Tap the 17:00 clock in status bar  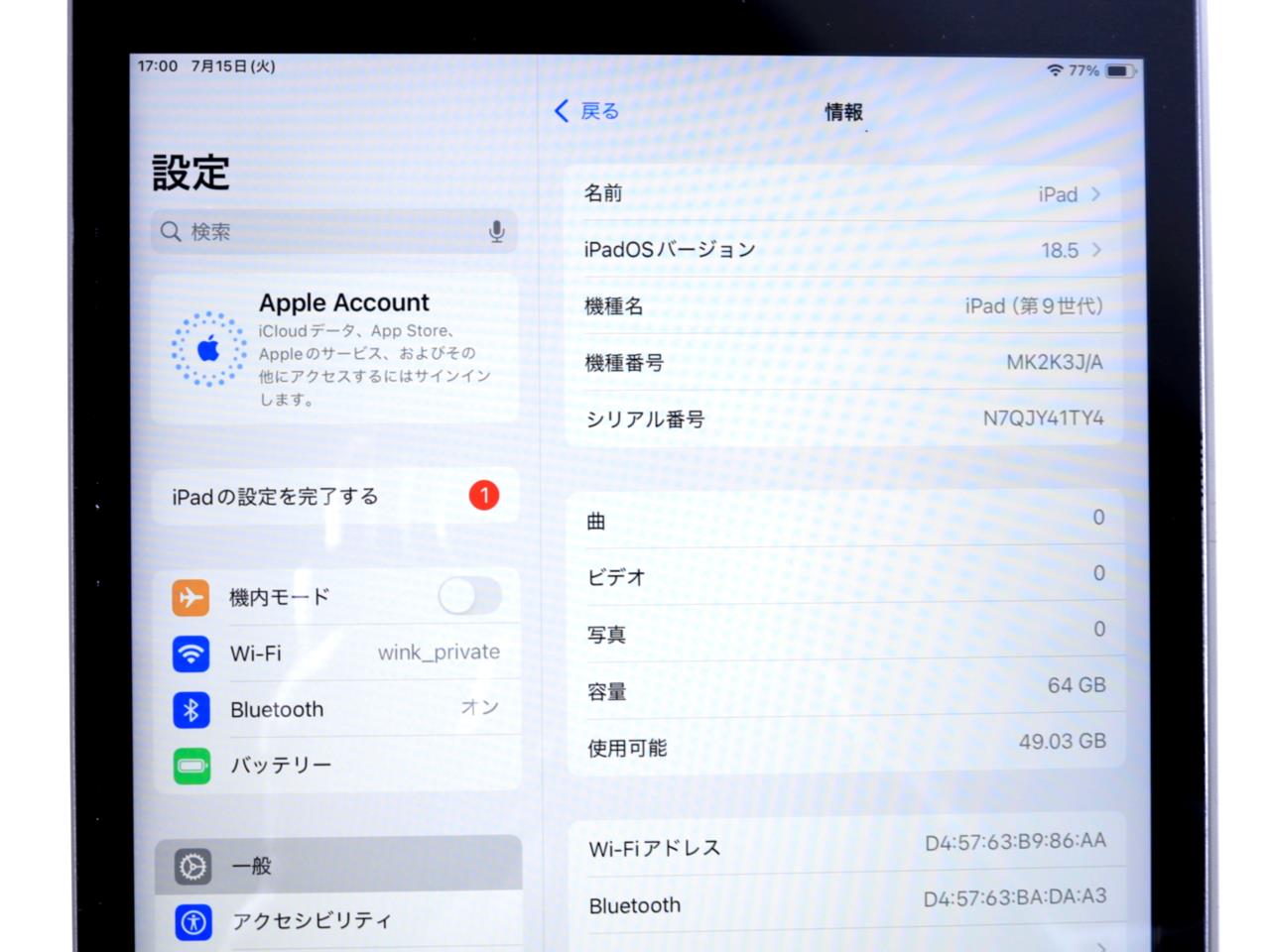click(x=158, y=66)
